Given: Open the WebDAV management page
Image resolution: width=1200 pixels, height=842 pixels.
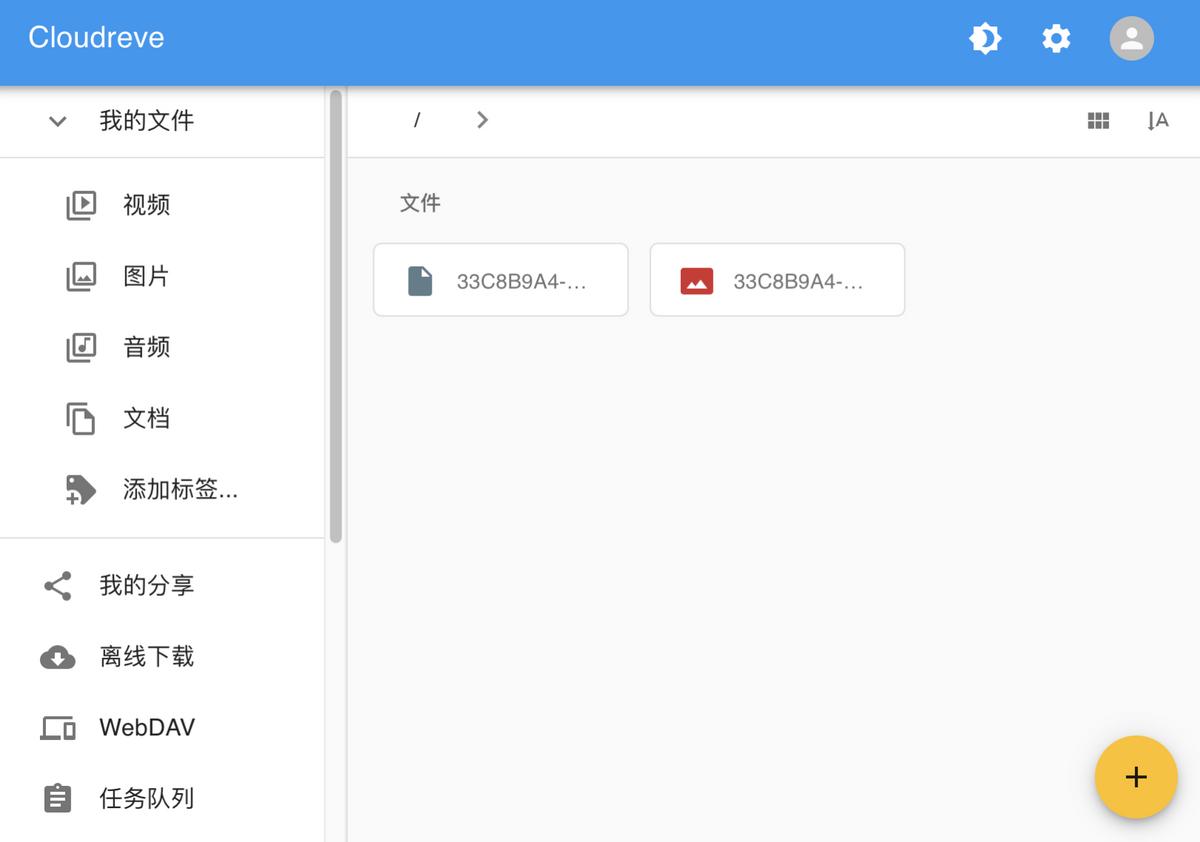Looking at the screenshot, I should [146, 728].
